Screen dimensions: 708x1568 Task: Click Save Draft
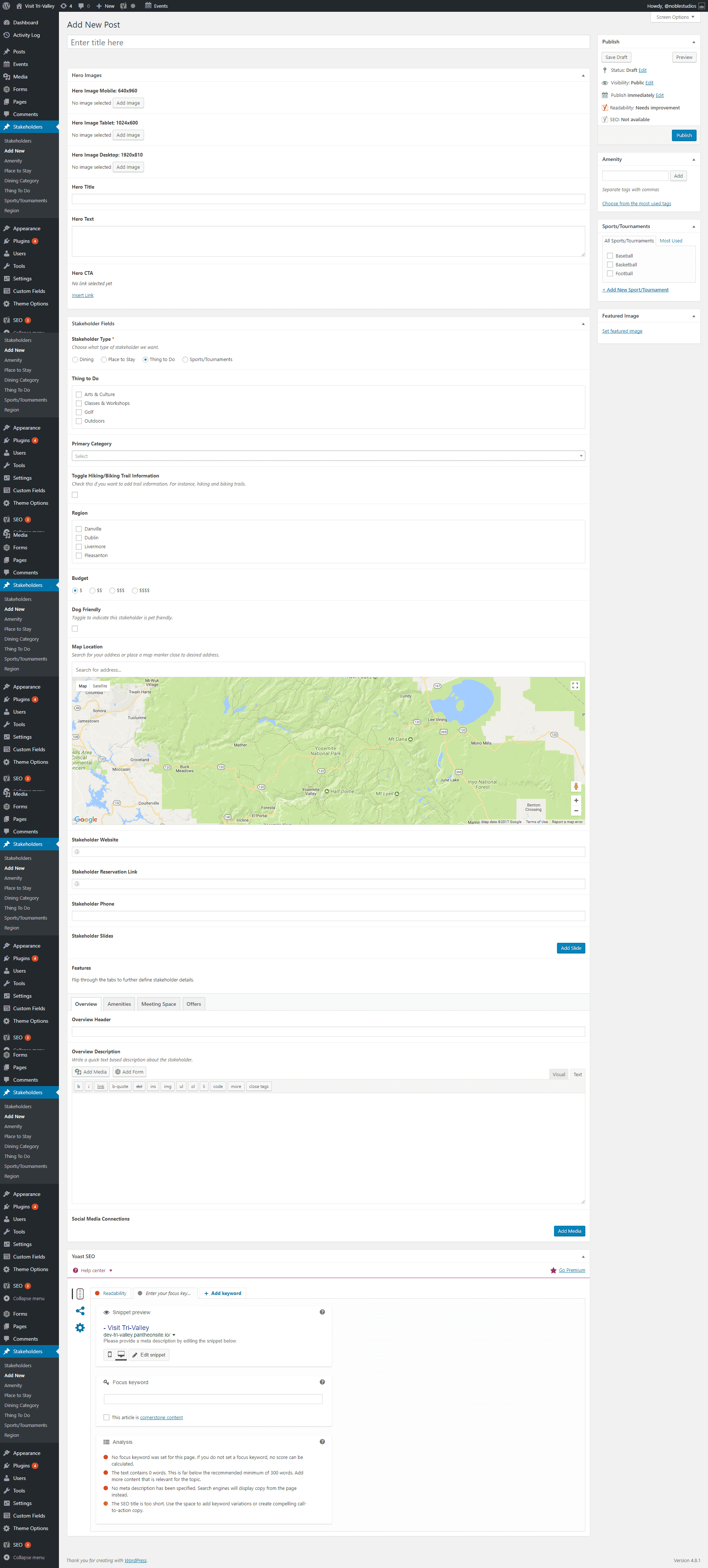[616, 57]
